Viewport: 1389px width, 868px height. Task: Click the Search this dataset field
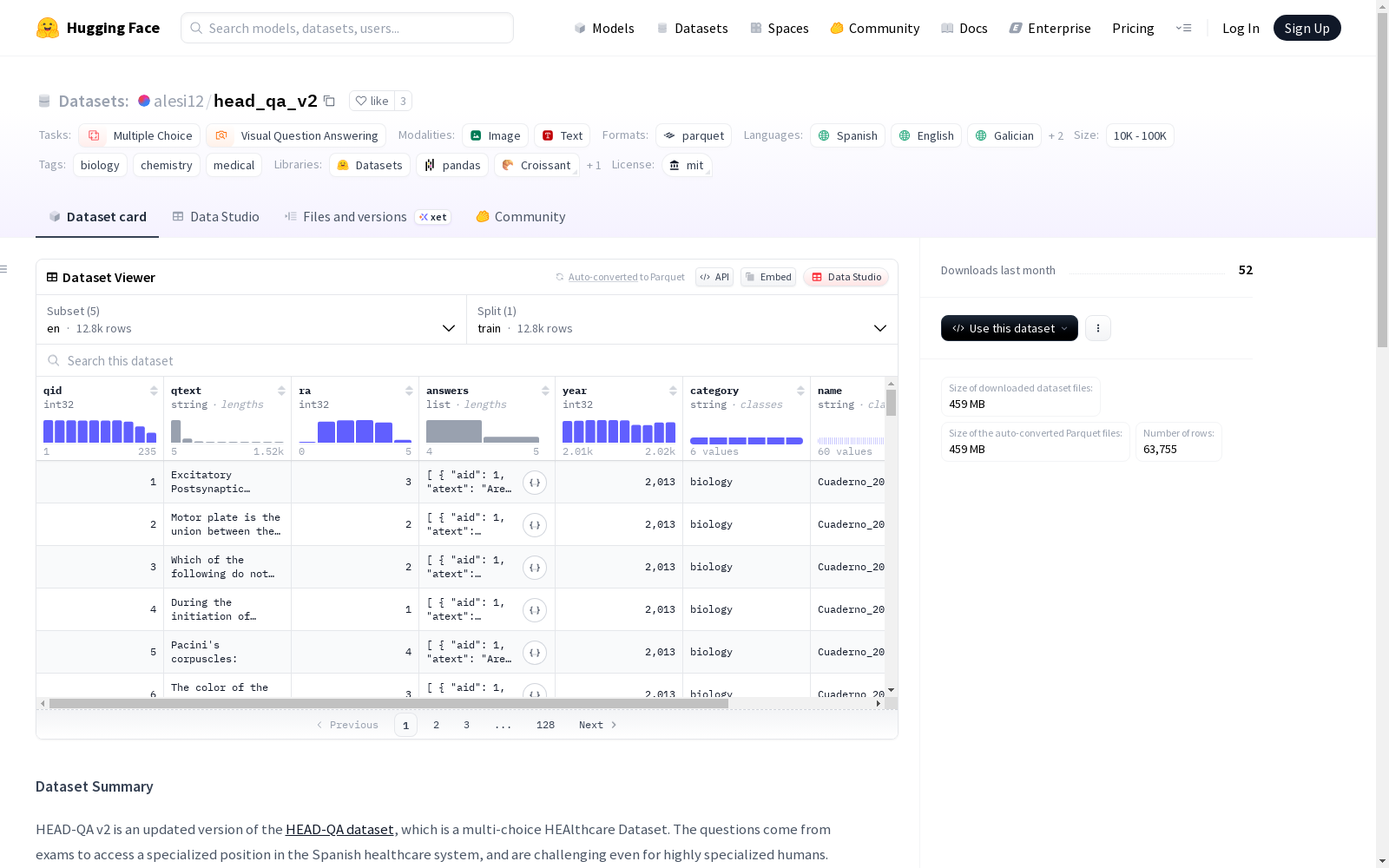pos(467,360)
